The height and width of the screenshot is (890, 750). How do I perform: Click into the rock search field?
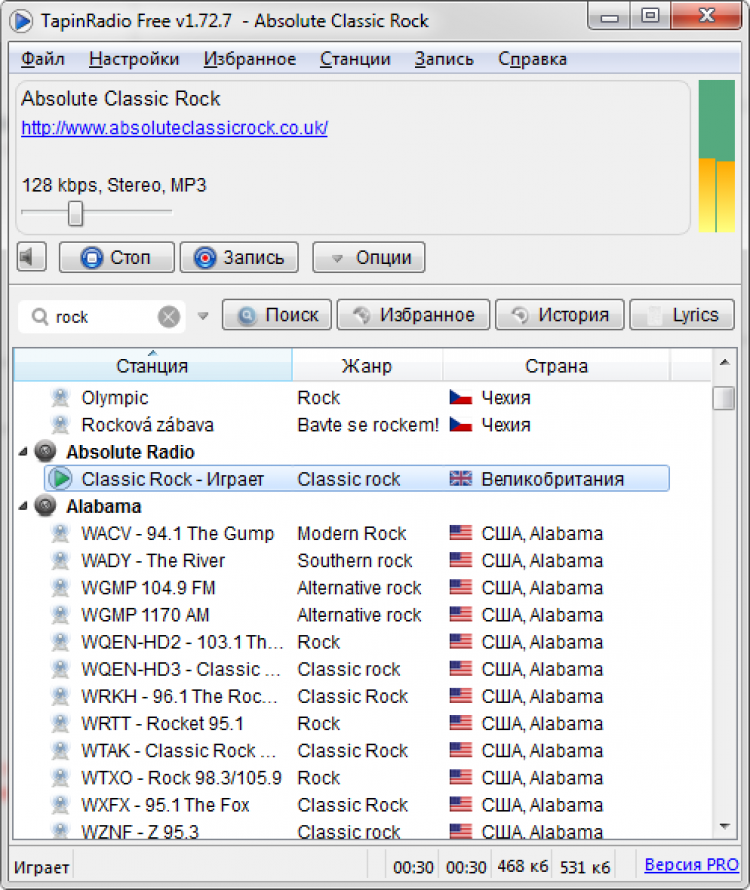click(103, 317)
